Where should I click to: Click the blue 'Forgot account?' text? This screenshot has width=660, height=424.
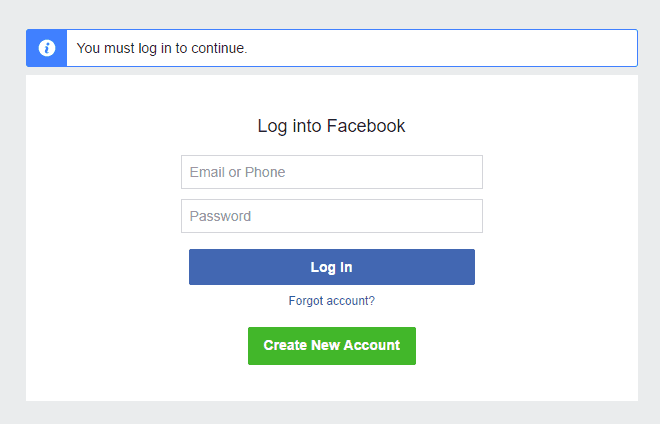click(x=331, y=300)
